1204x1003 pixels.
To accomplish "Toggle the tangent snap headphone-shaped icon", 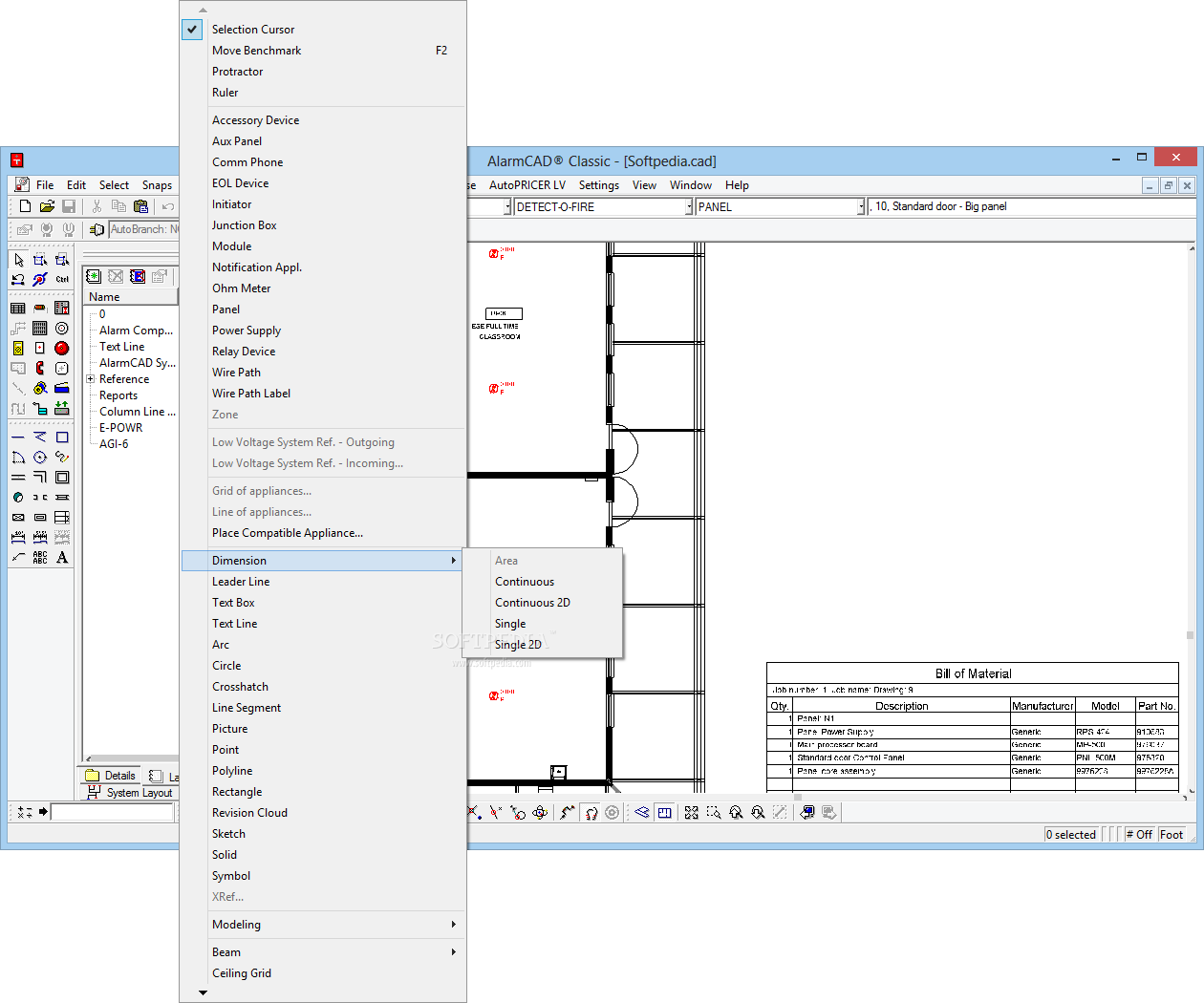I will tap(591, 812).
